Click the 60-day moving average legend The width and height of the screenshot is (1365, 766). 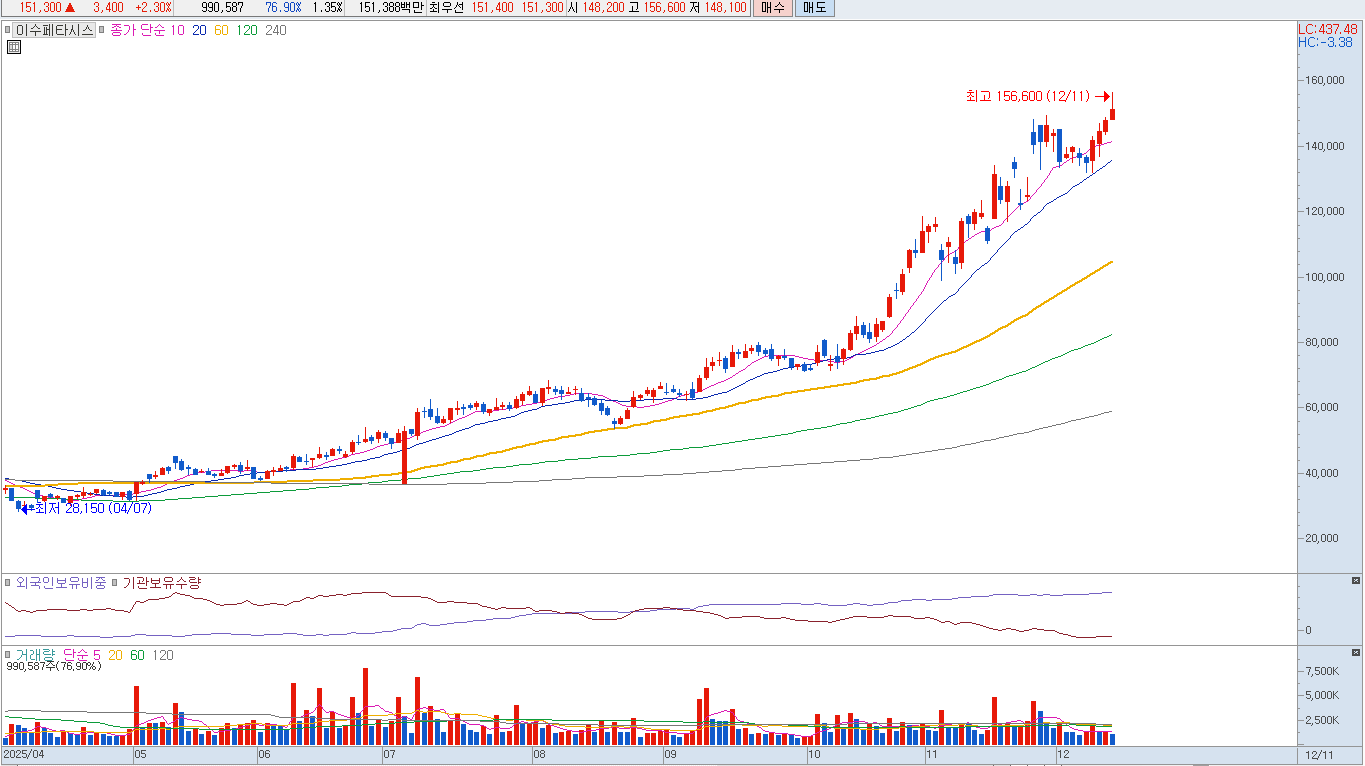(x=221, y=30)
